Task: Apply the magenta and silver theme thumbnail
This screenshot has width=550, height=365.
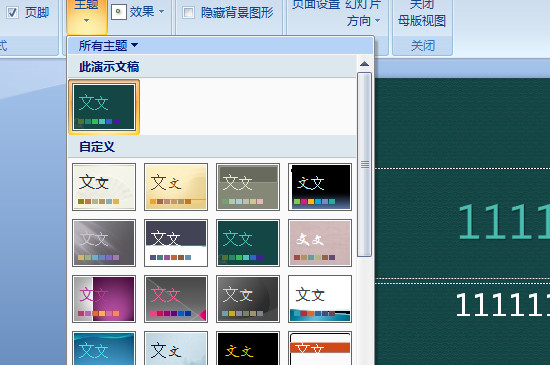Action: coord(104,299)
